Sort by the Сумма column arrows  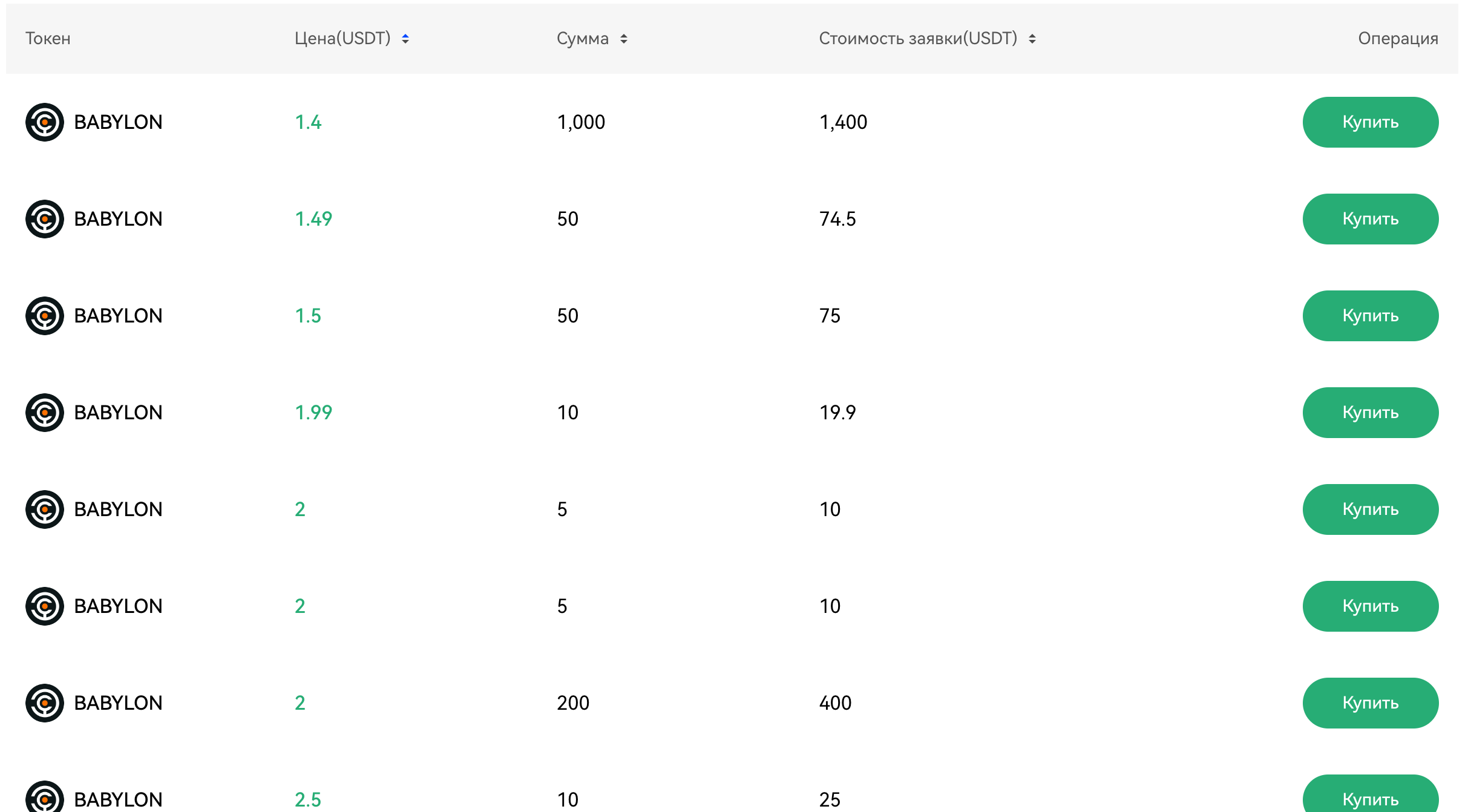pyautogui.click(x=624, y=39)
